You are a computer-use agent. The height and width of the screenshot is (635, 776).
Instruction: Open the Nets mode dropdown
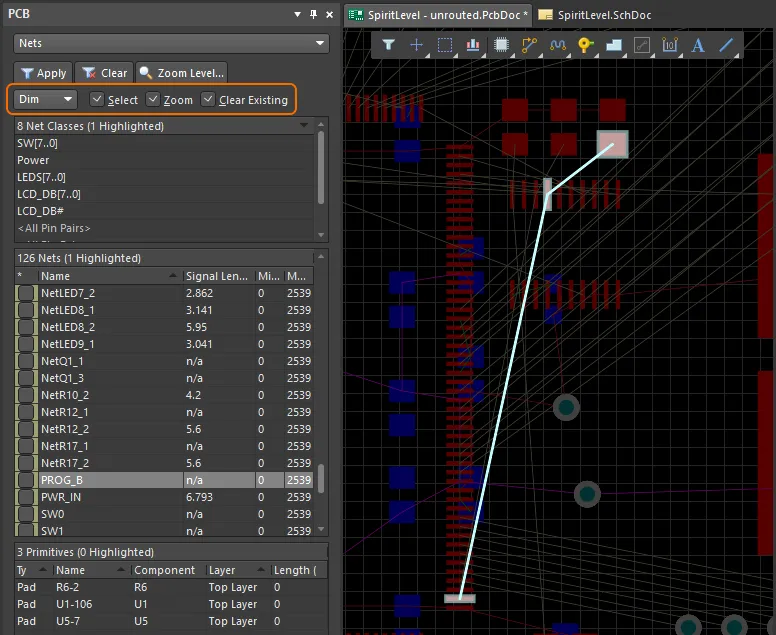point(171,44)
